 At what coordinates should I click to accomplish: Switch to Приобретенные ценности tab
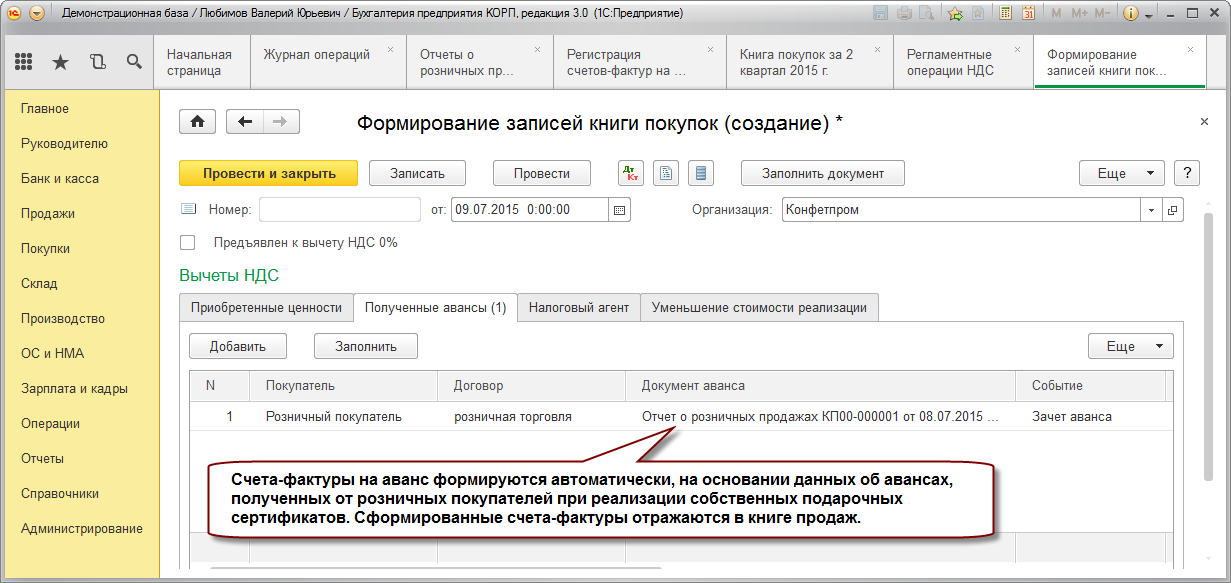coord(266,308)
